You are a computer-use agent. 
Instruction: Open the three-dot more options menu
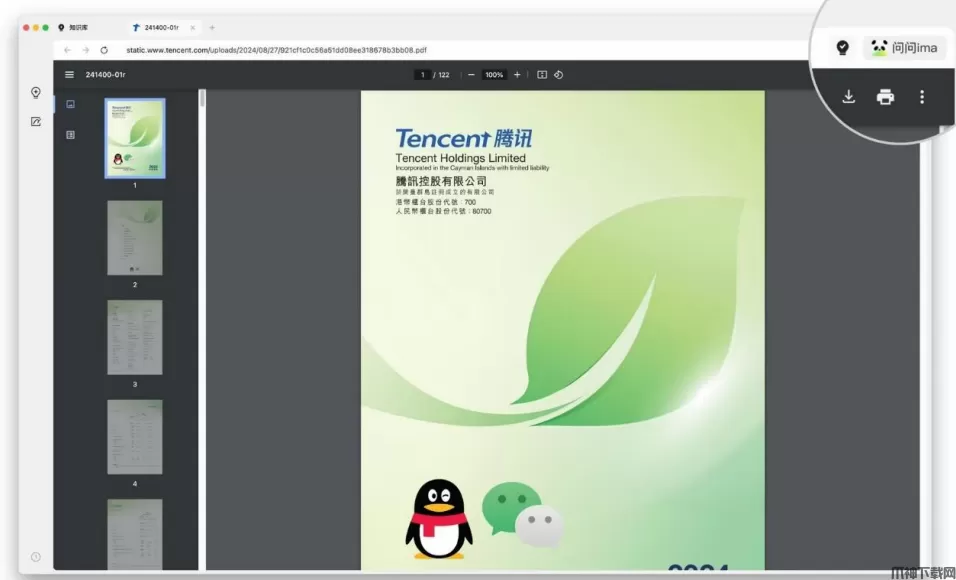coord(922,96)
